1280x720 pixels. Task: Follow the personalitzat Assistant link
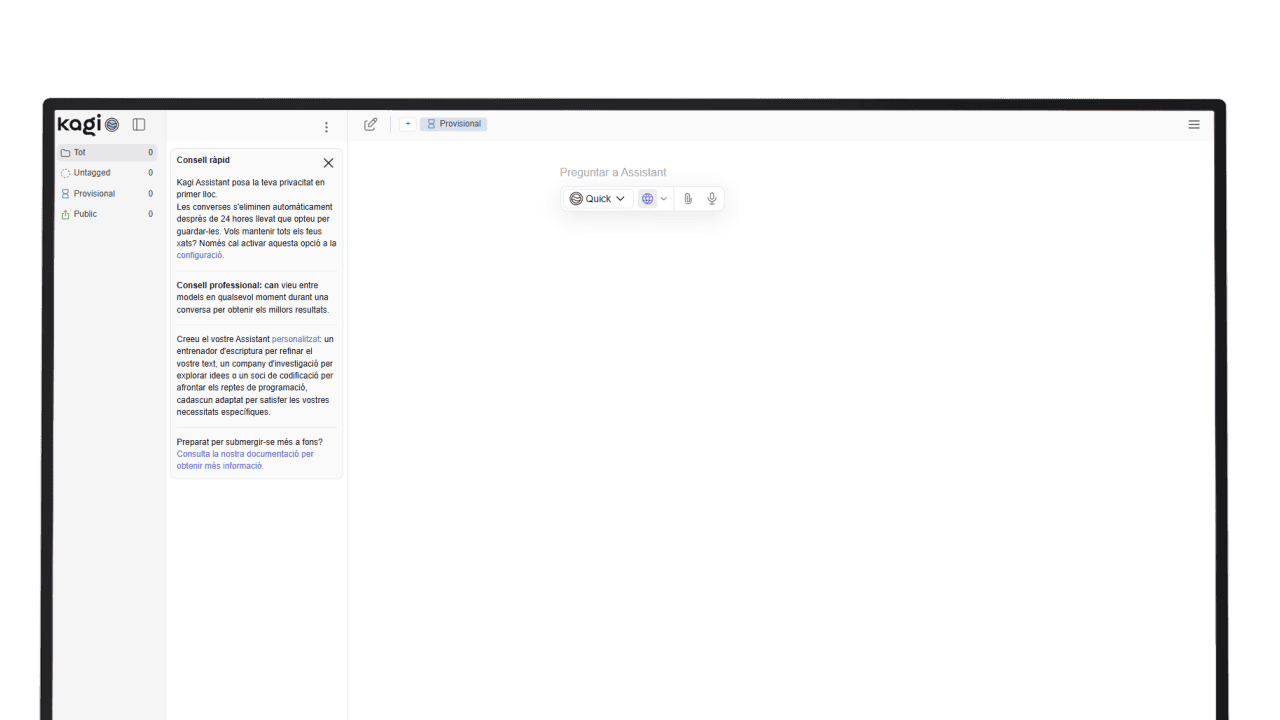point(295,339)
